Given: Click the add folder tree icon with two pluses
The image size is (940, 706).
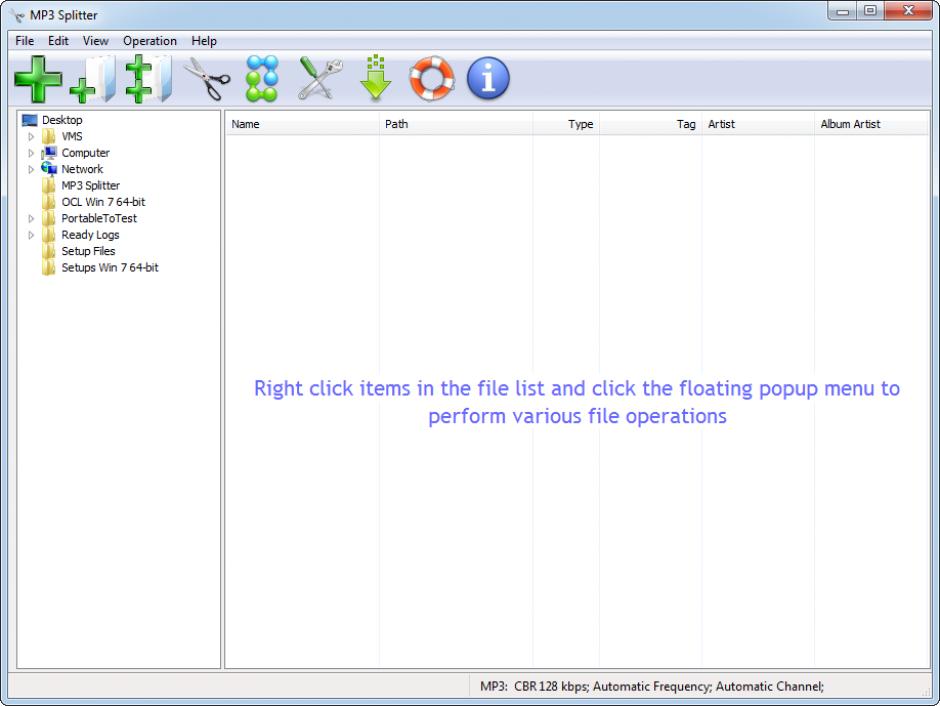Looking at the screenshot, I should tap(149, 79).
